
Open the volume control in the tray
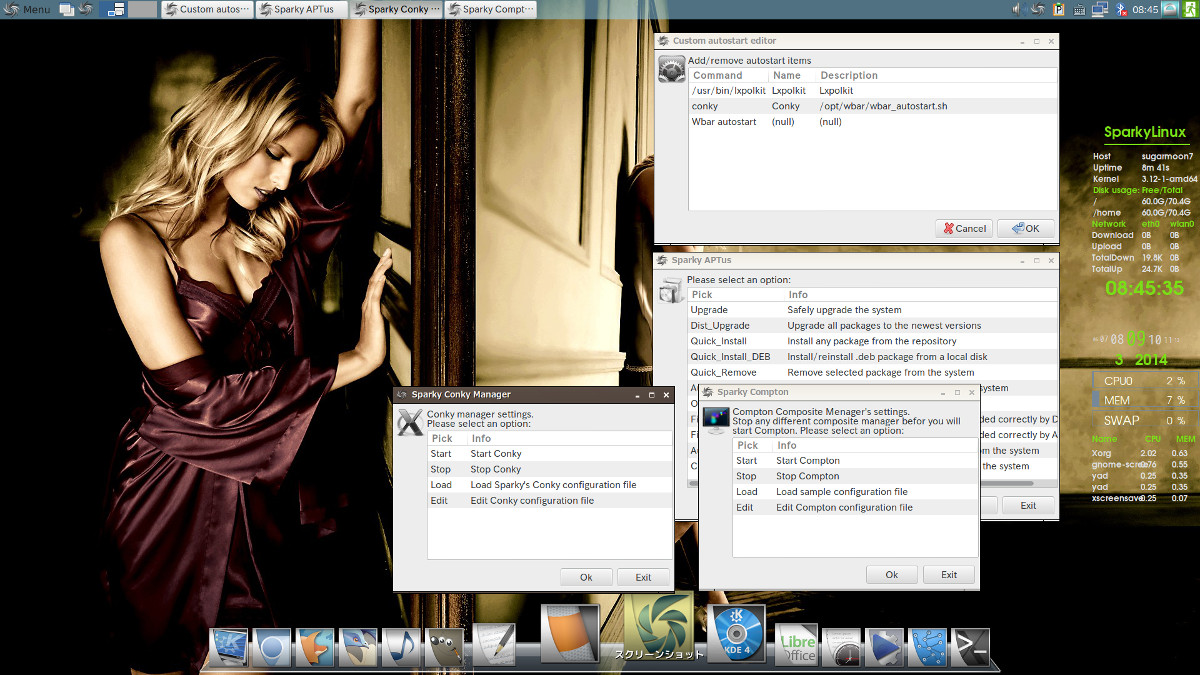1017,9
